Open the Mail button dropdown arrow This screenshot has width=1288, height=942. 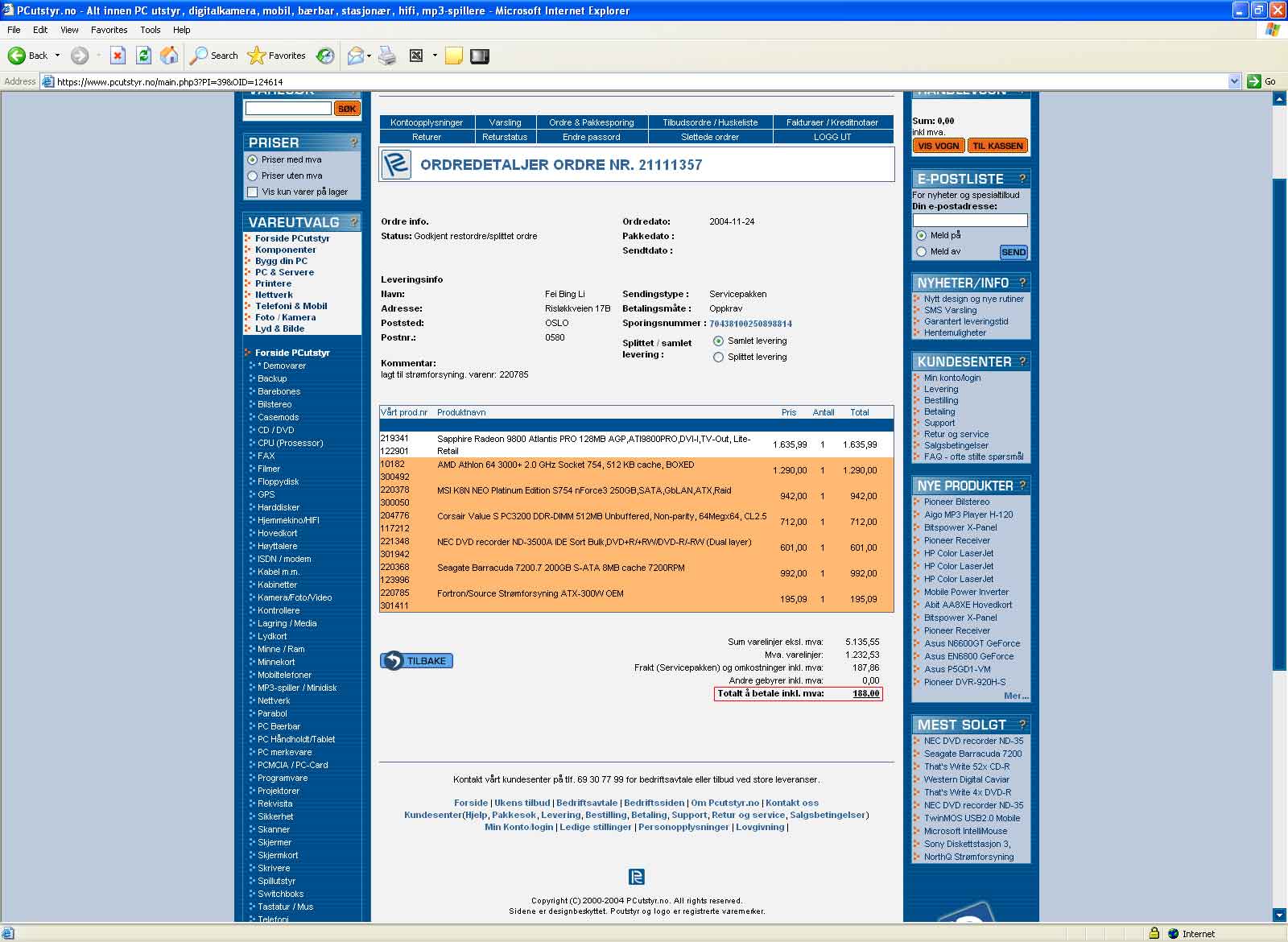click(x=369, y=56)
